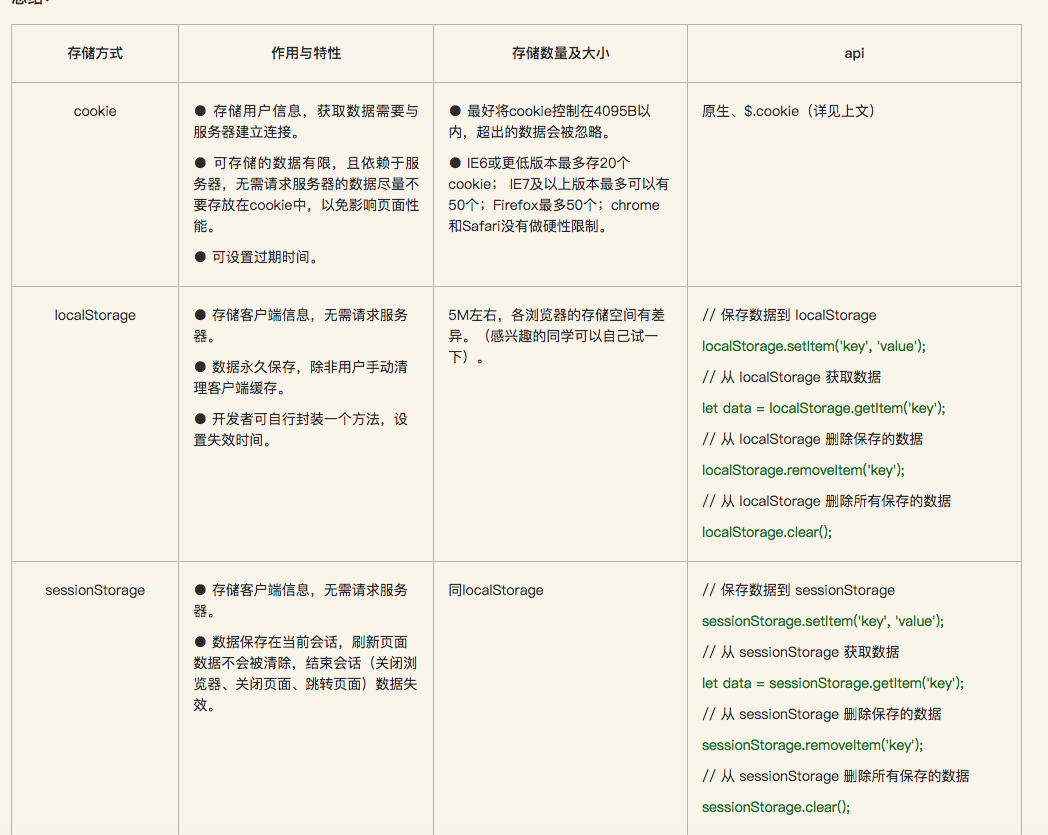Click code sessionStorage.clear();
1048x835 pixels.
(777, 807)
